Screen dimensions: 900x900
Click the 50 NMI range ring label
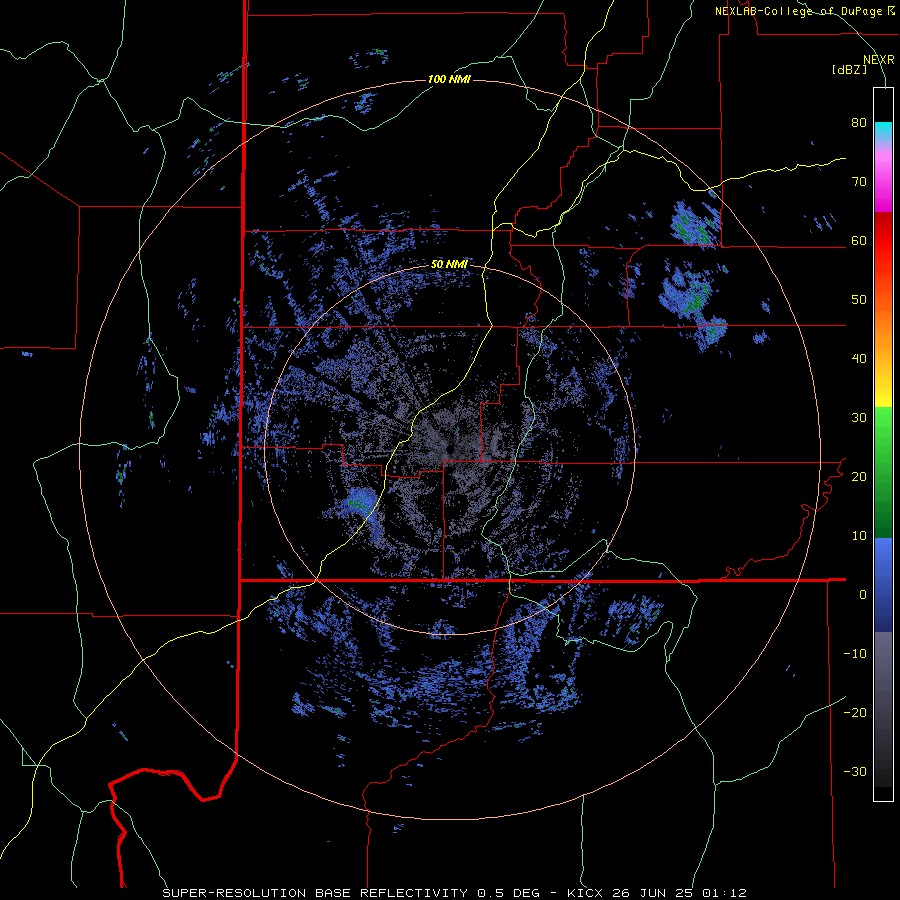pos(449,265)
